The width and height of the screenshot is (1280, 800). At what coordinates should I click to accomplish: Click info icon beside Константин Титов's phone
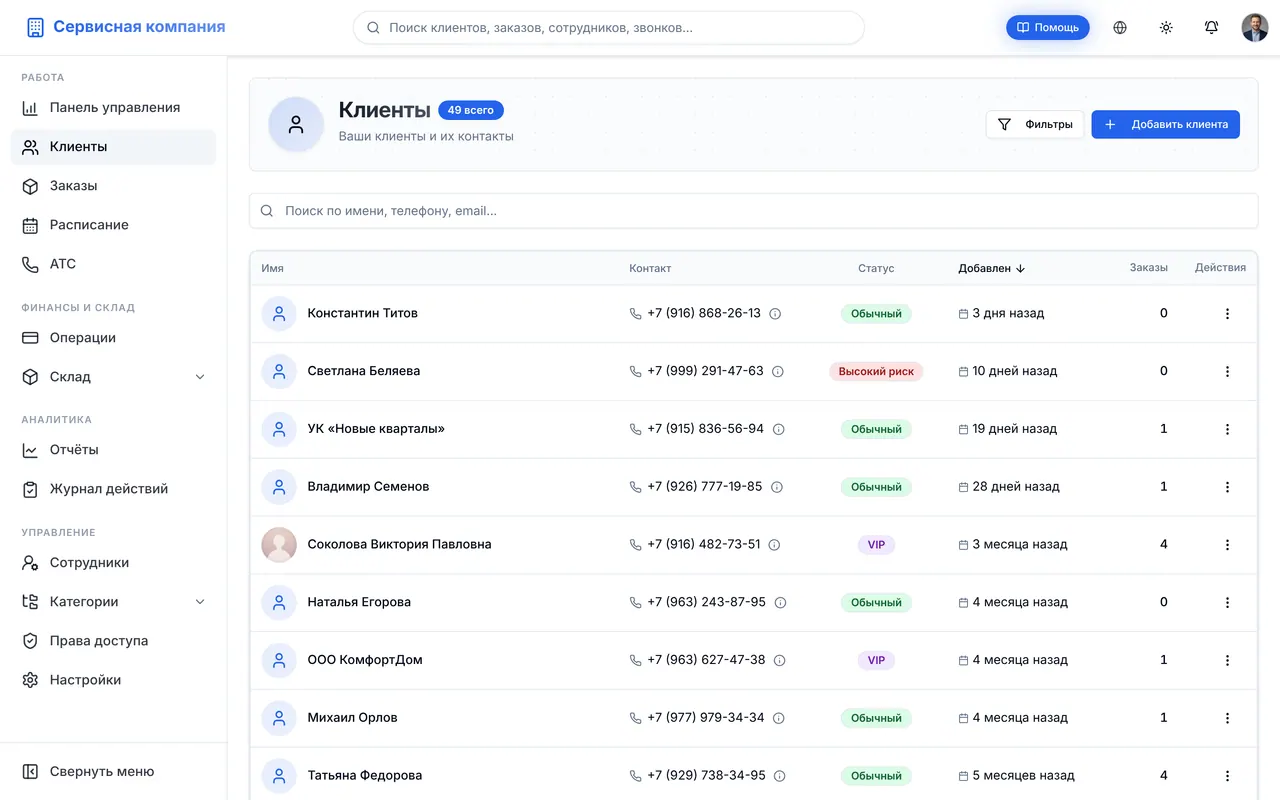point(775,313)
